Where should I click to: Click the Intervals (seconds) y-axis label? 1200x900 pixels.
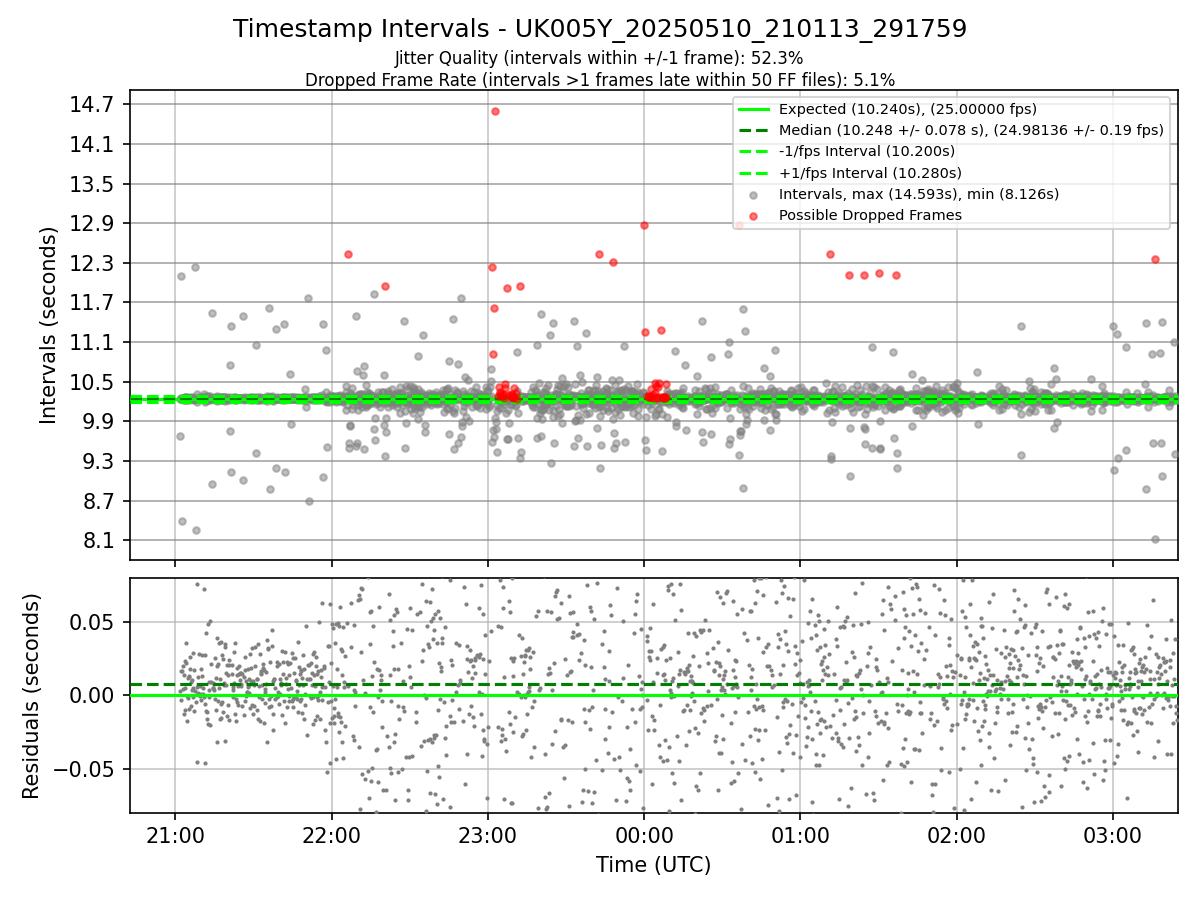[49, 325]
